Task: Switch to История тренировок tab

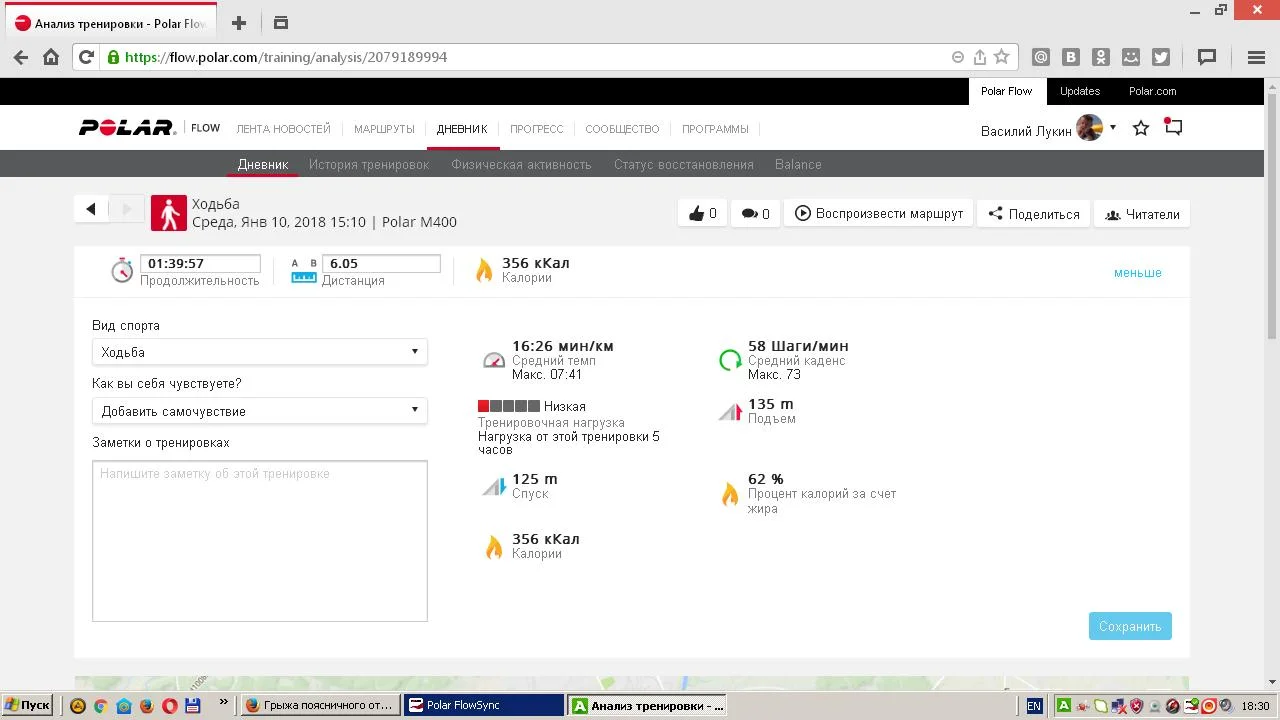Action: [368, 165]
